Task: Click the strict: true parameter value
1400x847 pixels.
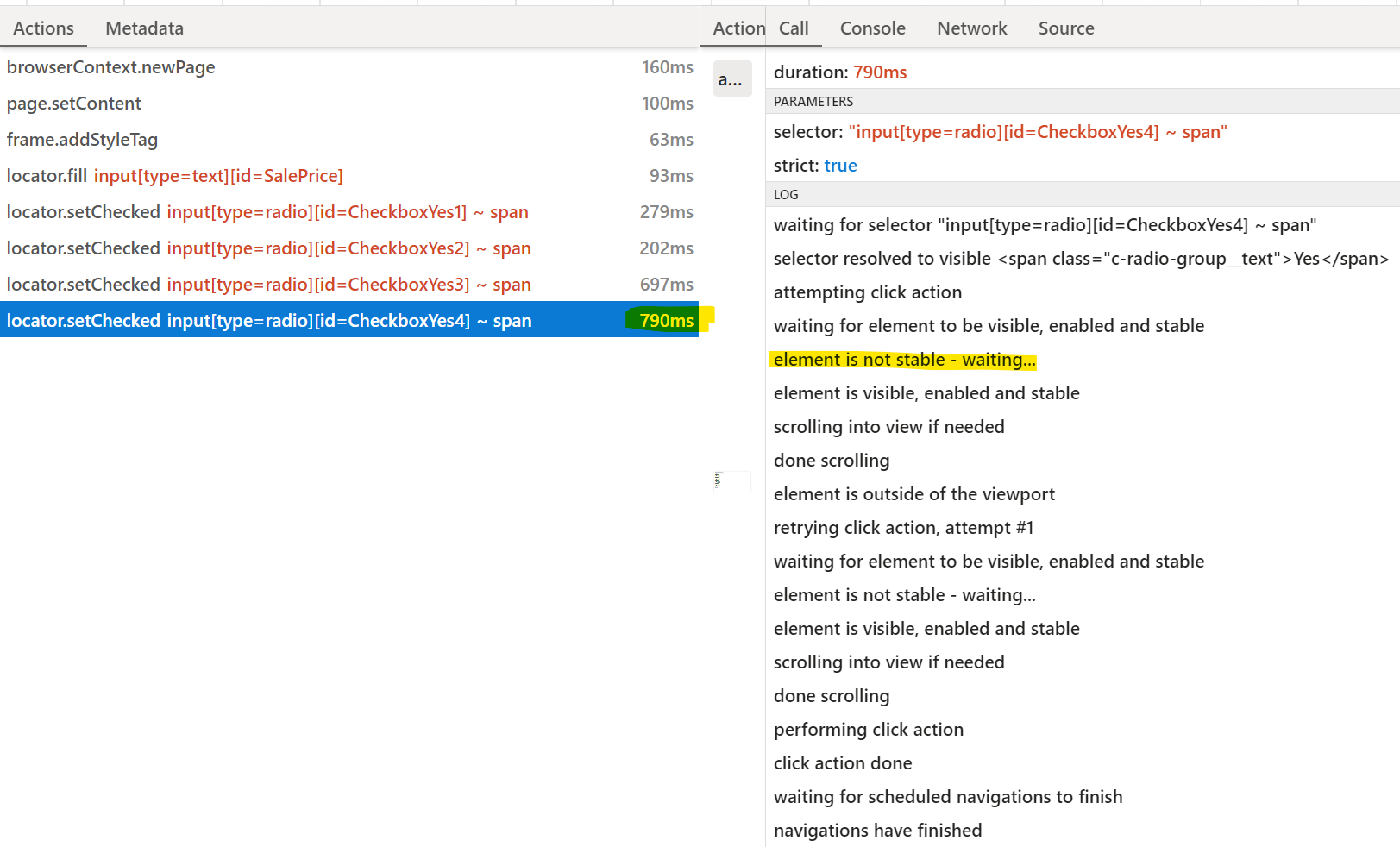Action: coord(840,165)
